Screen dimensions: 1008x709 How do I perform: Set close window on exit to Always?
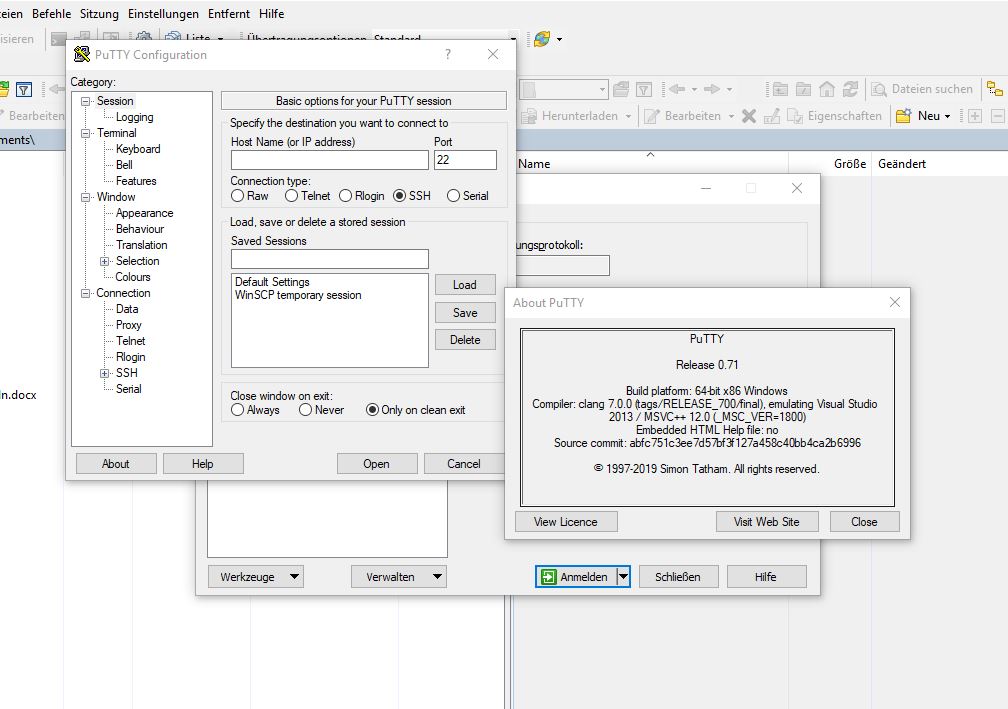[x=237, y=410]
